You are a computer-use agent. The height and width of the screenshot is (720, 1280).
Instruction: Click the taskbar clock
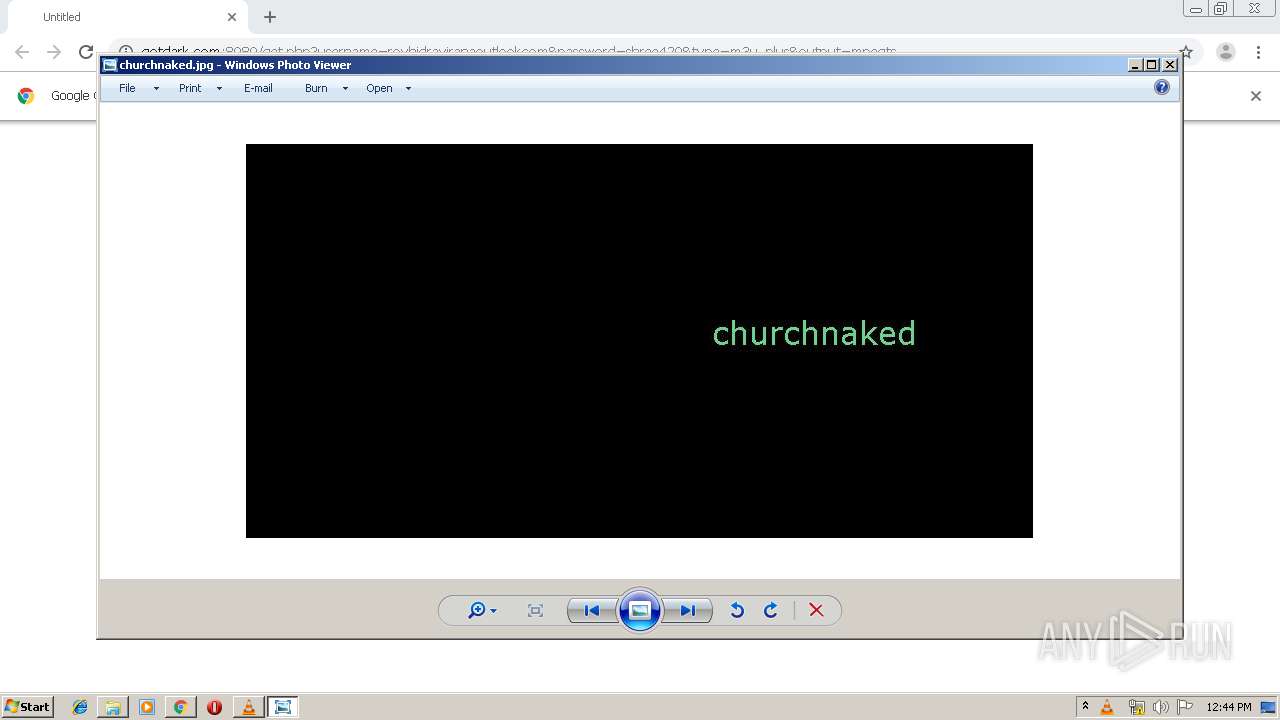pyautogui.click(x=1228, y=707)
